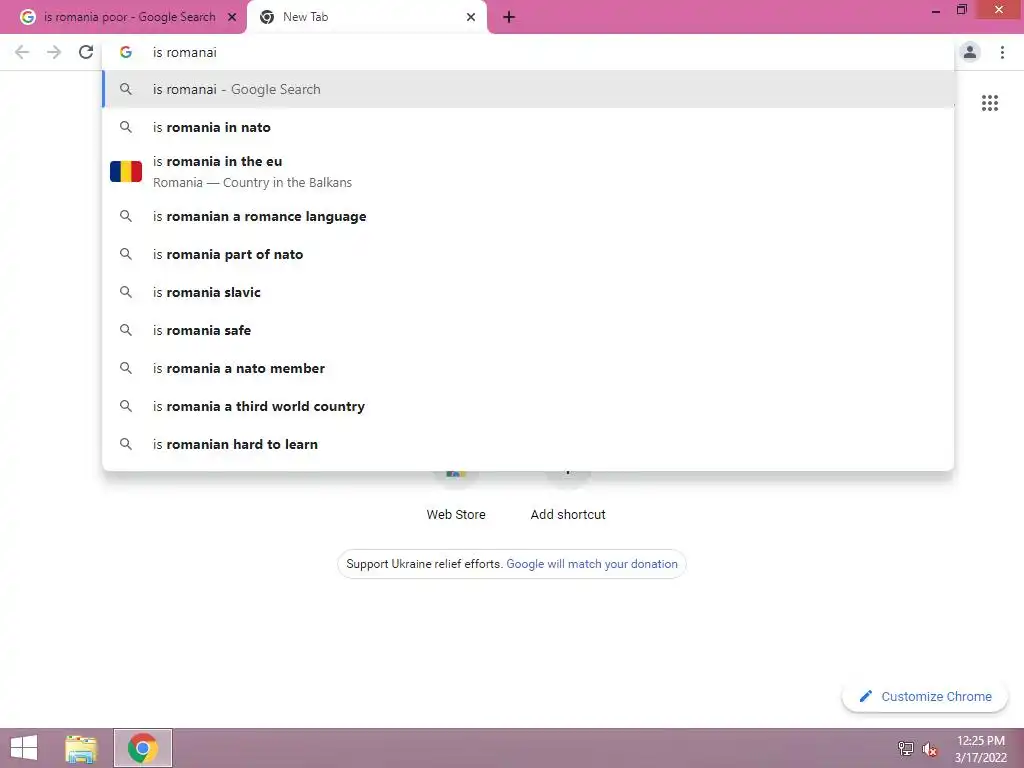Click the browser forward arrow
This screenshot has width=1024, height=768.
click(54, 52)
